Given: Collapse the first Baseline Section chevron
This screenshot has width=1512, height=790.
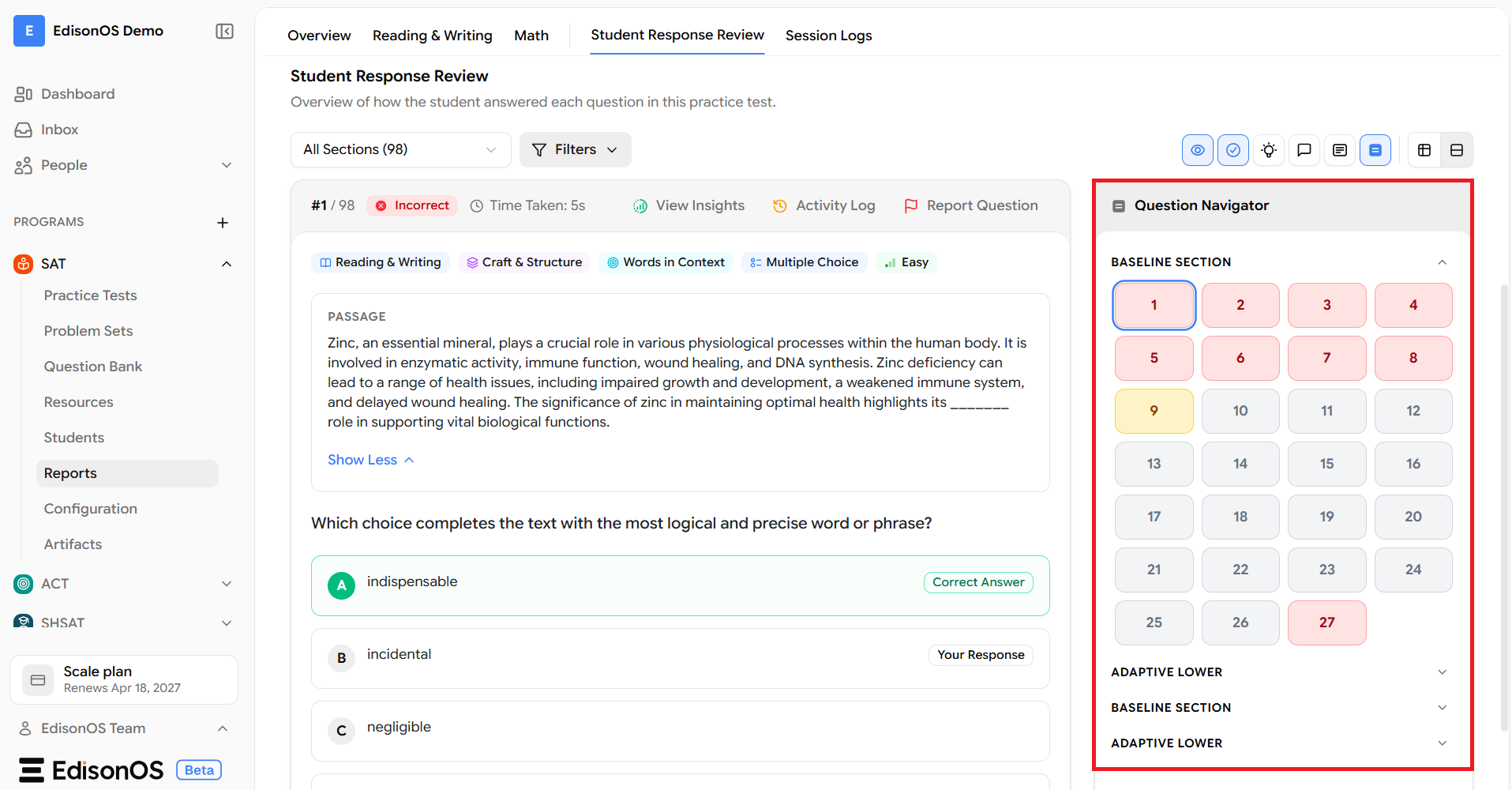Looking at the screenshot, I should [x=1443, y=262].
